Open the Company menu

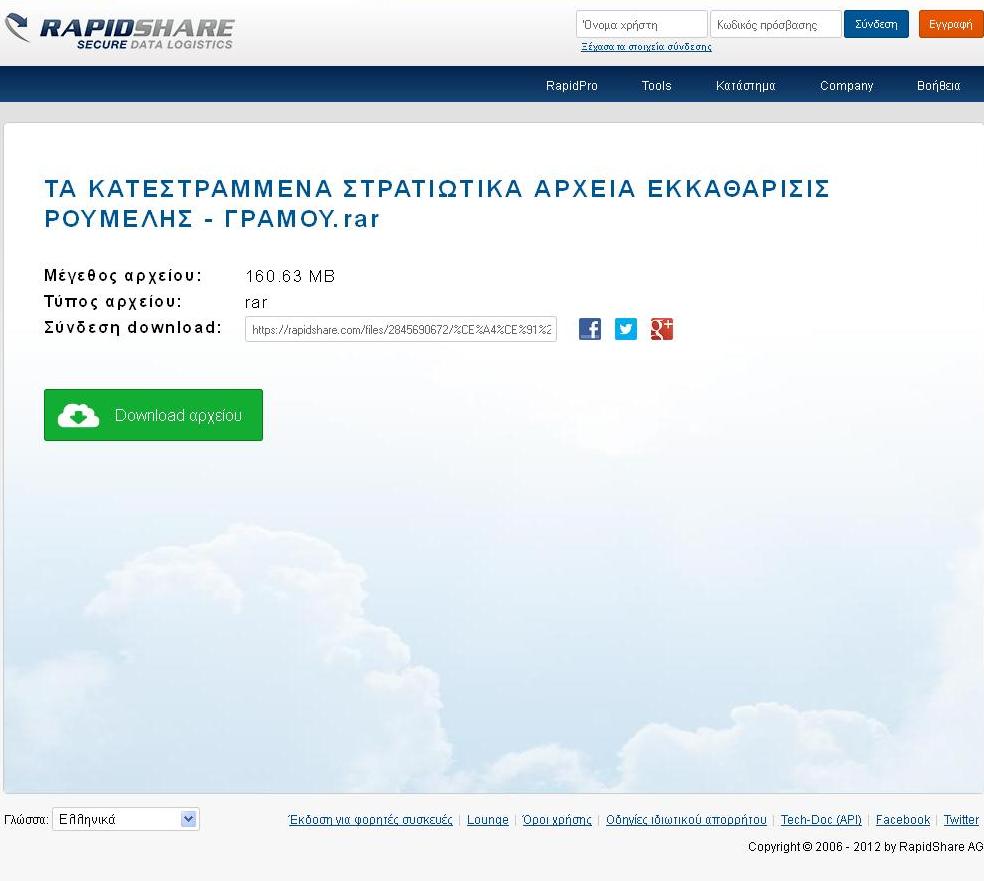coord(846,86)
